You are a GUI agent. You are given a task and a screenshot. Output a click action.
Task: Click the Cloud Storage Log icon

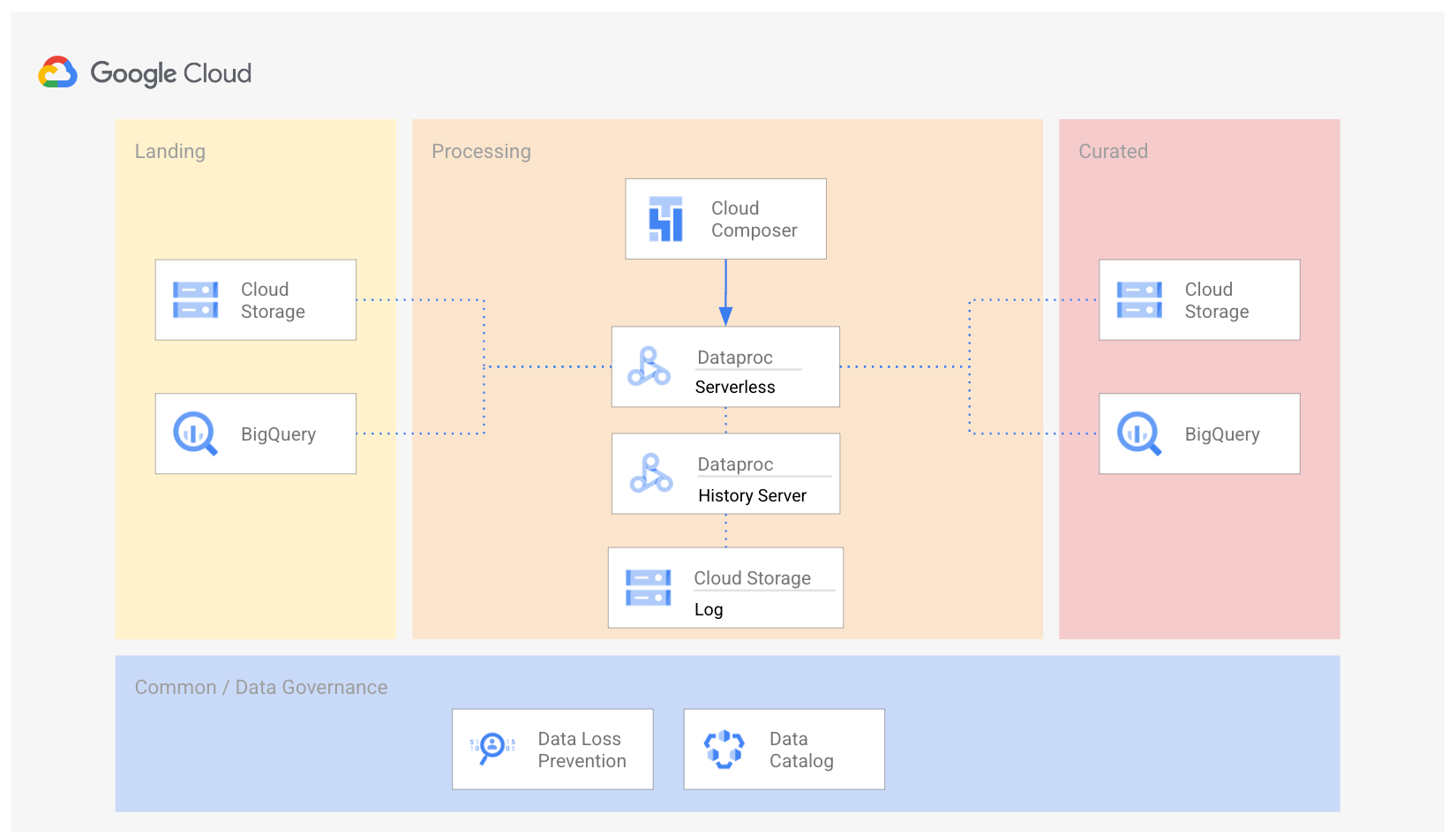tap(648, 588)
